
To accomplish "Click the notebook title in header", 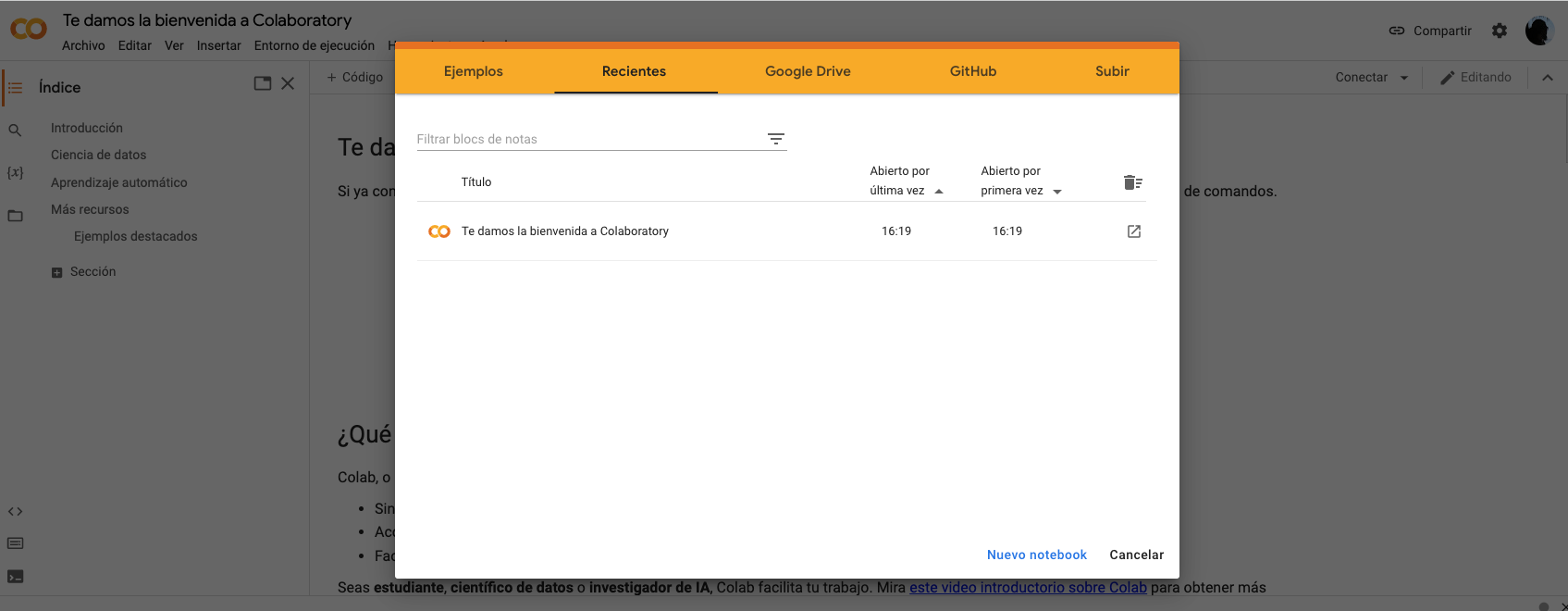I will pyautogui.click(x=207, y=19).
